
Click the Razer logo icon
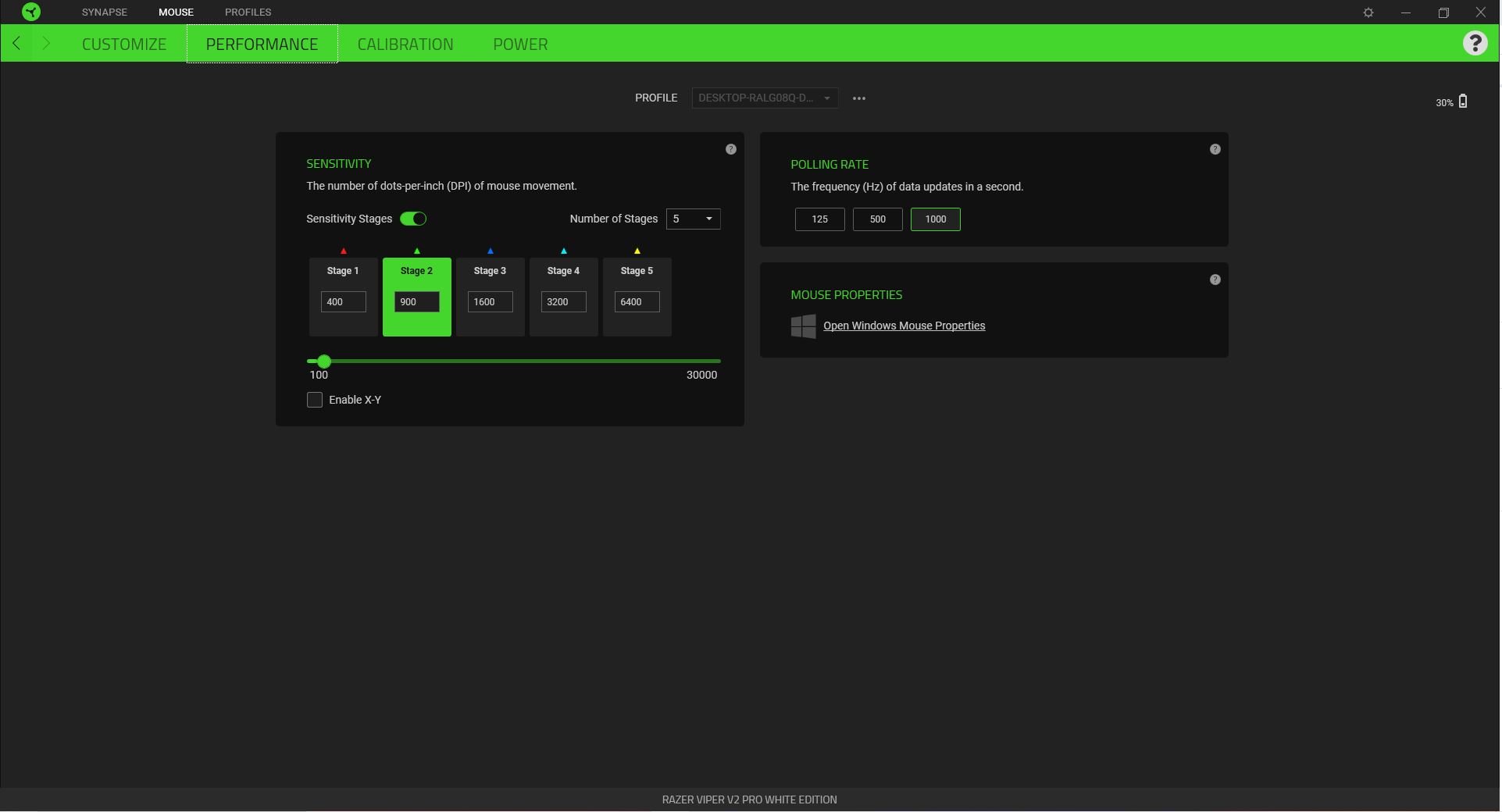click(31, 12)
